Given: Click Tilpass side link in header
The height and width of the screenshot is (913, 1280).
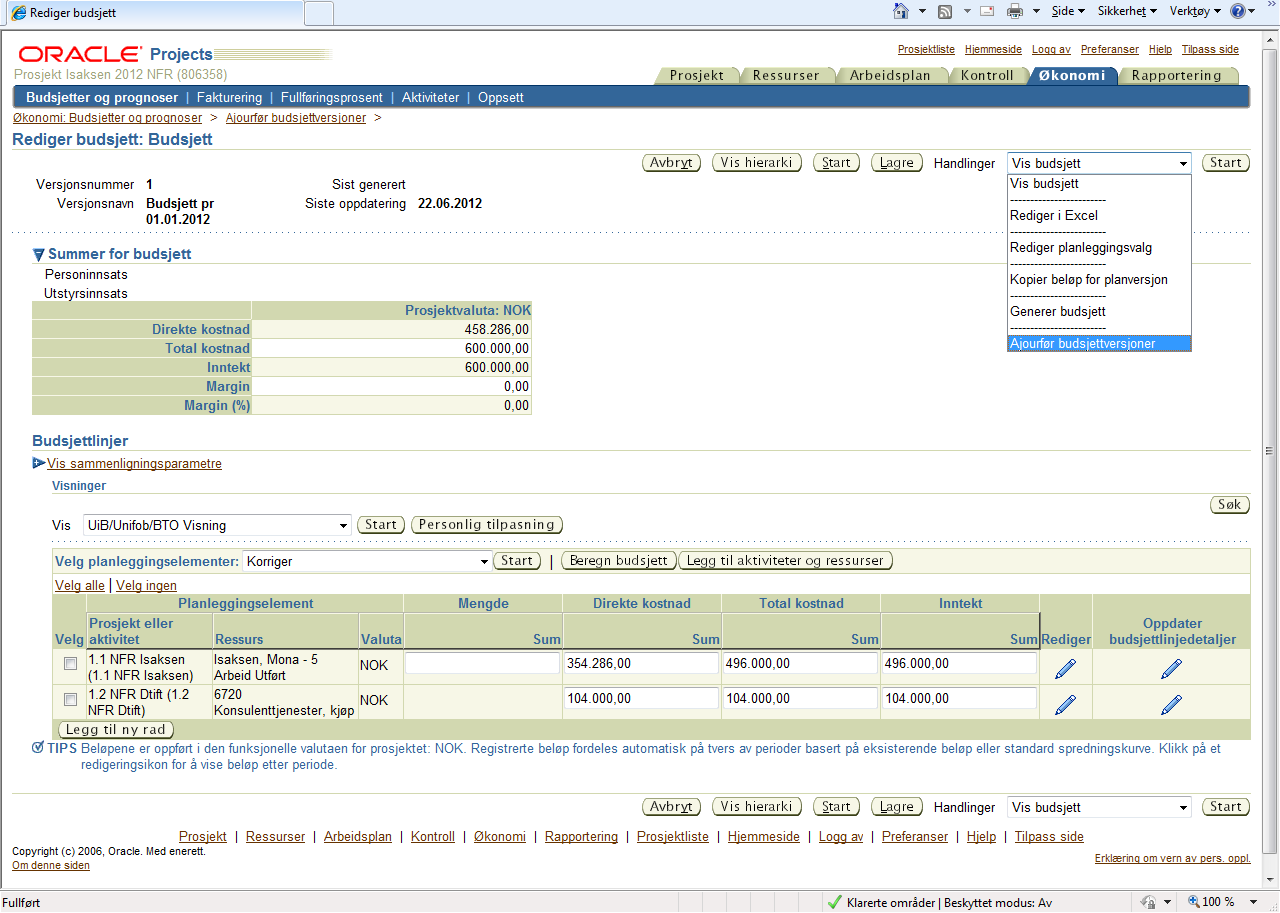Looking at the screenshot, I should click(x=1210, y=49).
